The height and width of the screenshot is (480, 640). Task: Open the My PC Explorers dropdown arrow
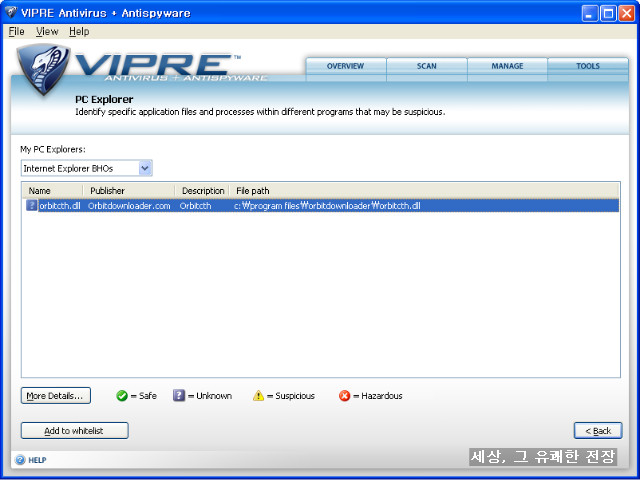(x=145, y=168)
